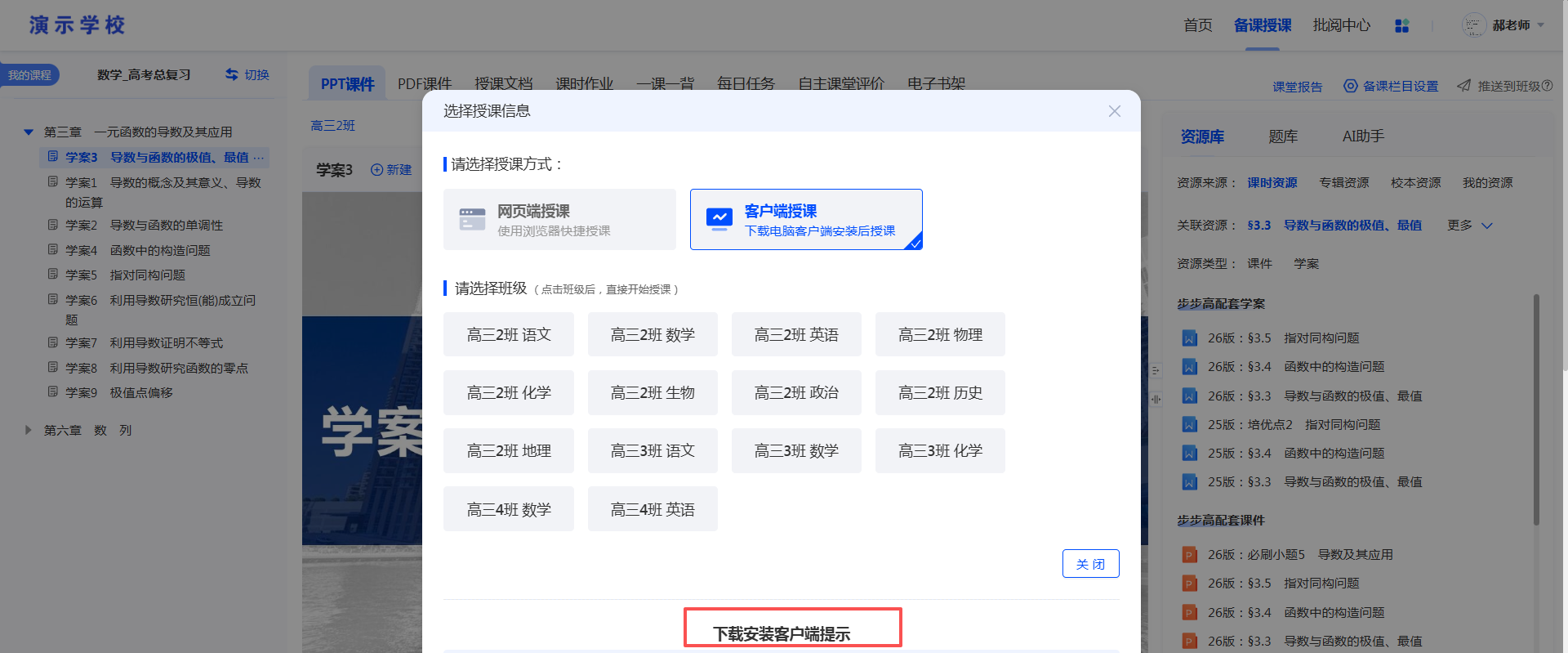
Task: Switch to the AI助手 tab
Action: coord(1363,136)
